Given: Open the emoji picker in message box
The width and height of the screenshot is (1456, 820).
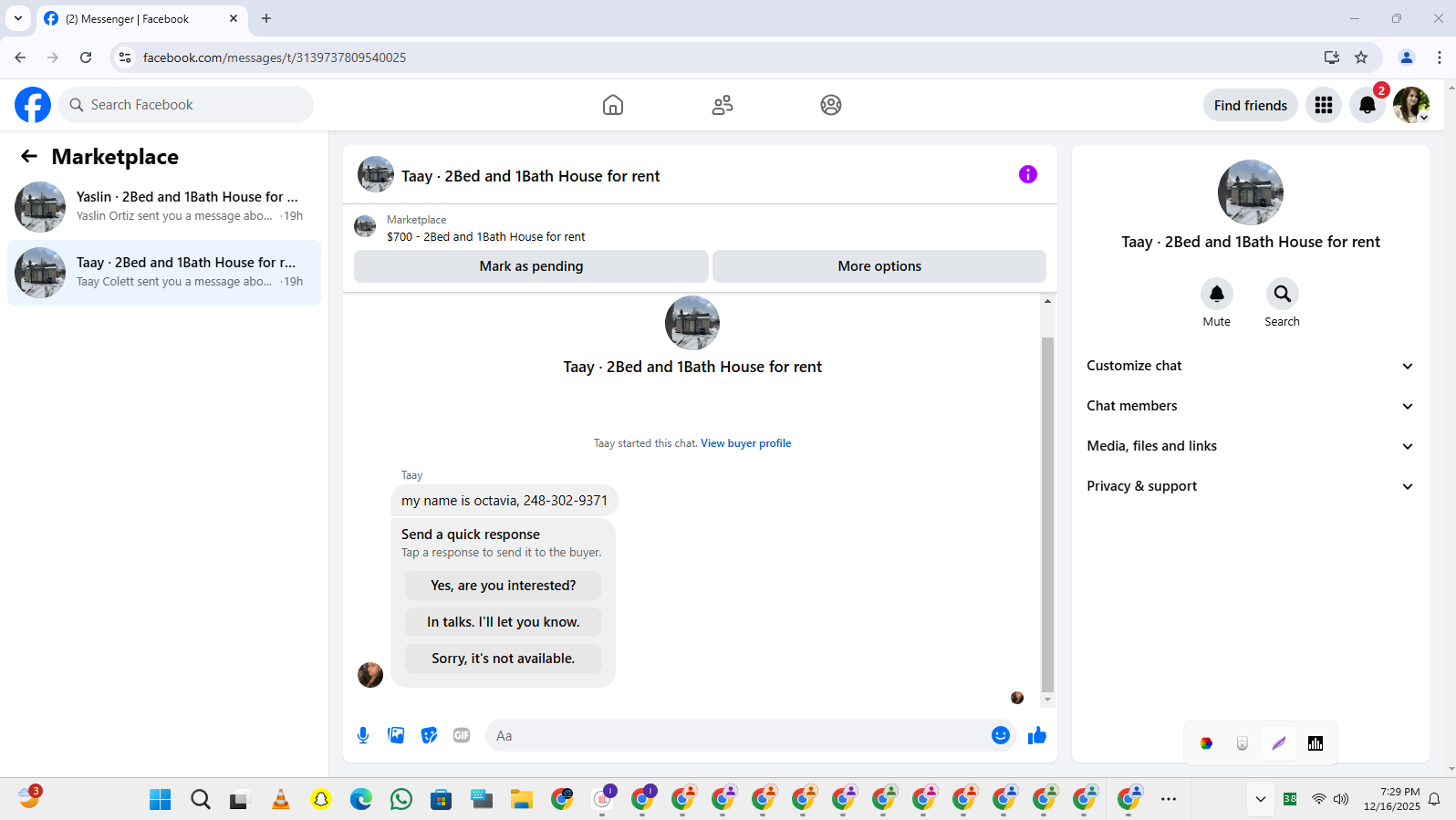Looking at the screenshot, I should click(x=1001, y=735).
